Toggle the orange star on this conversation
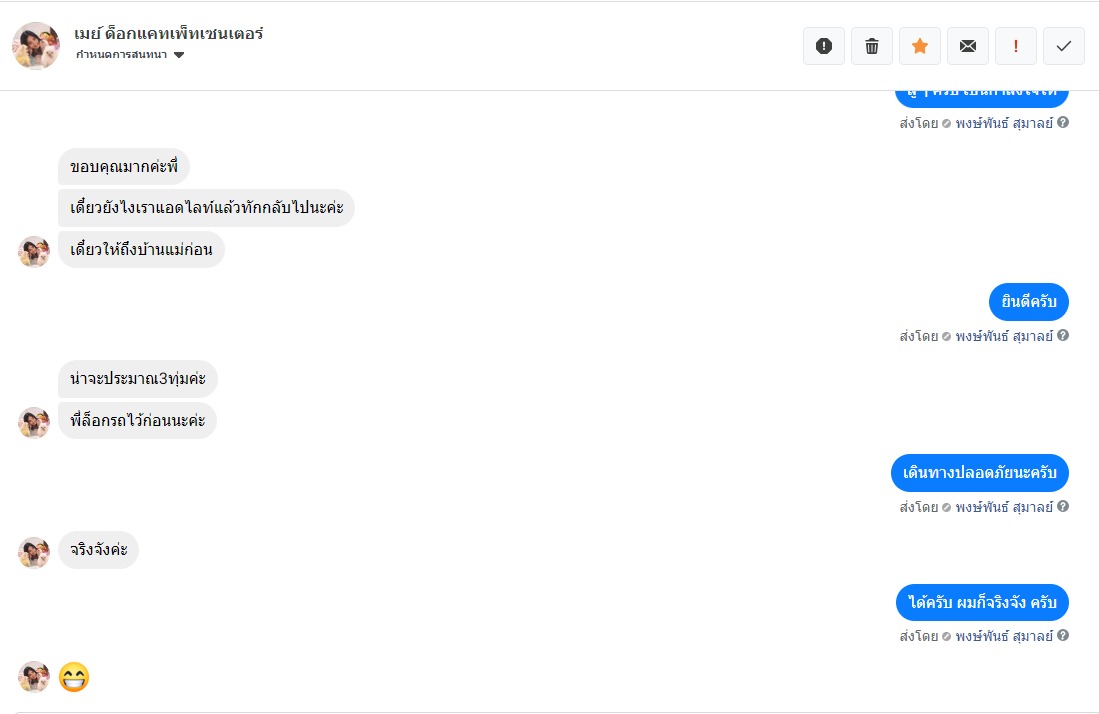 920,46
